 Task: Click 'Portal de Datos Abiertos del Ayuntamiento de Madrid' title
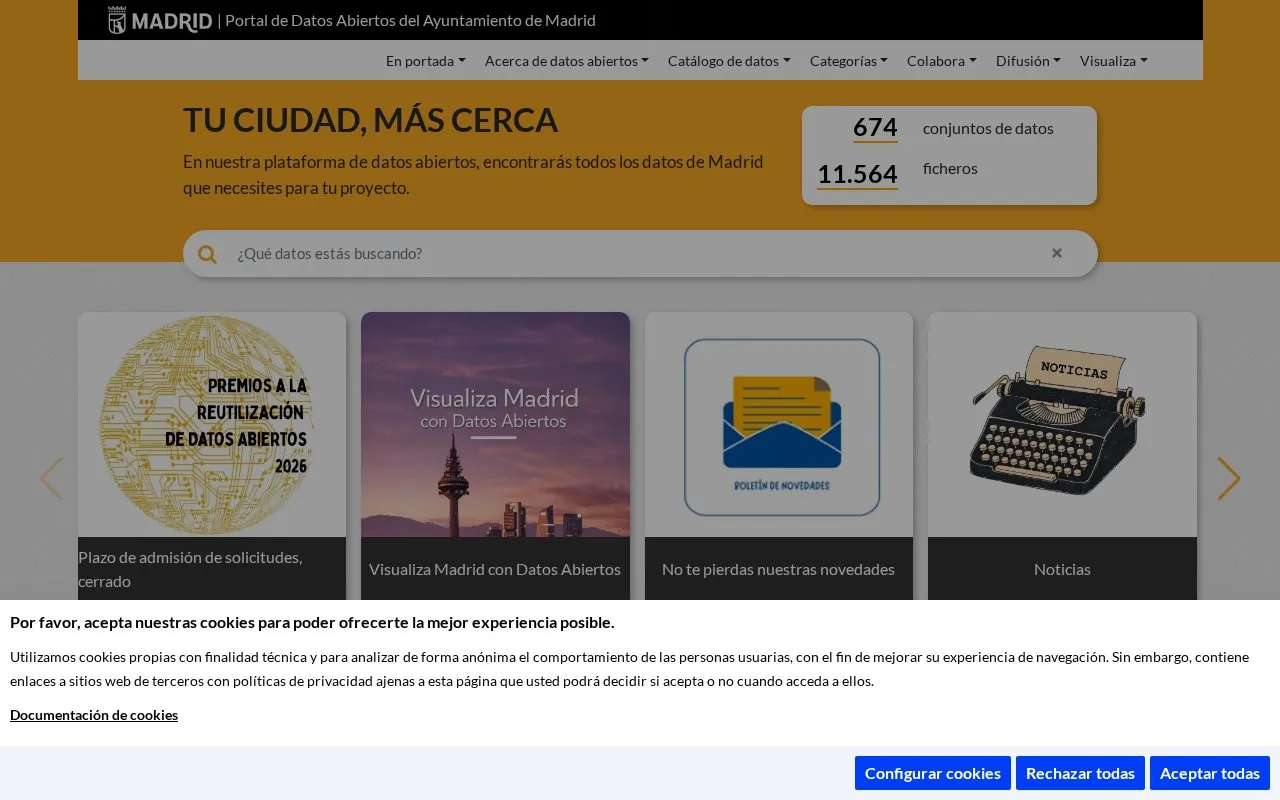click(x=410, y=20)
